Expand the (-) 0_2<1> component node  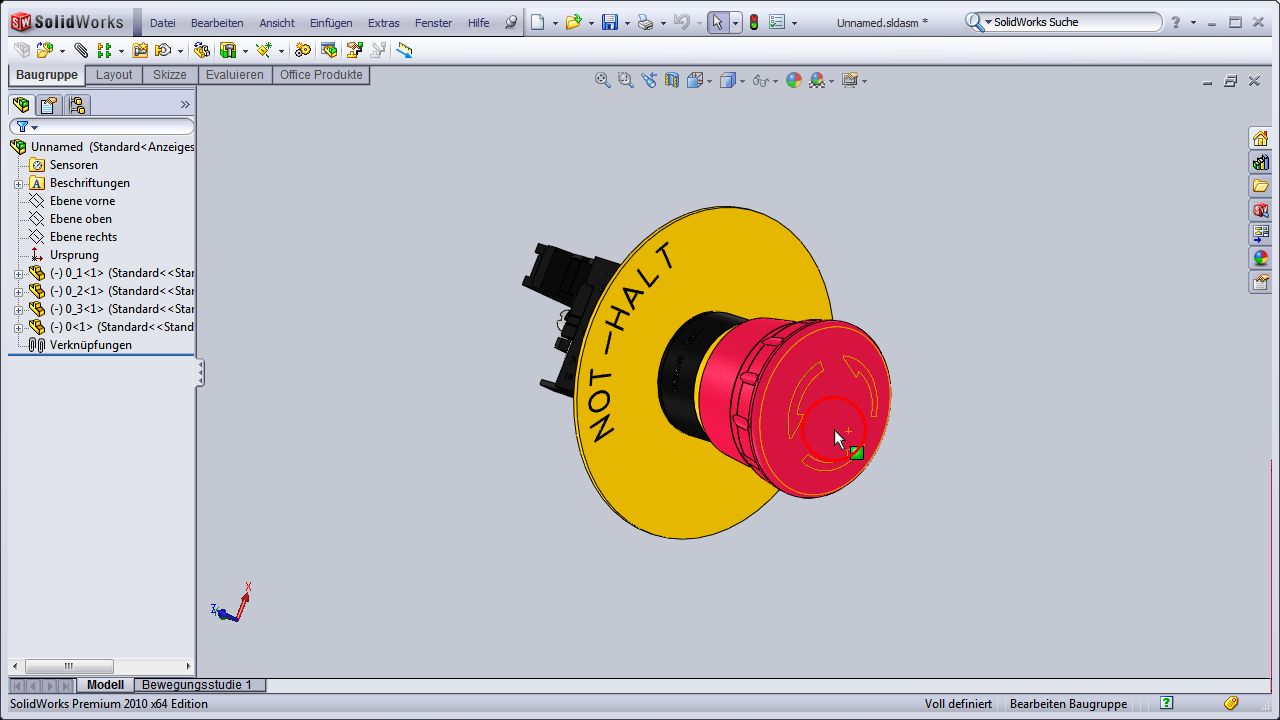(18, 291)
